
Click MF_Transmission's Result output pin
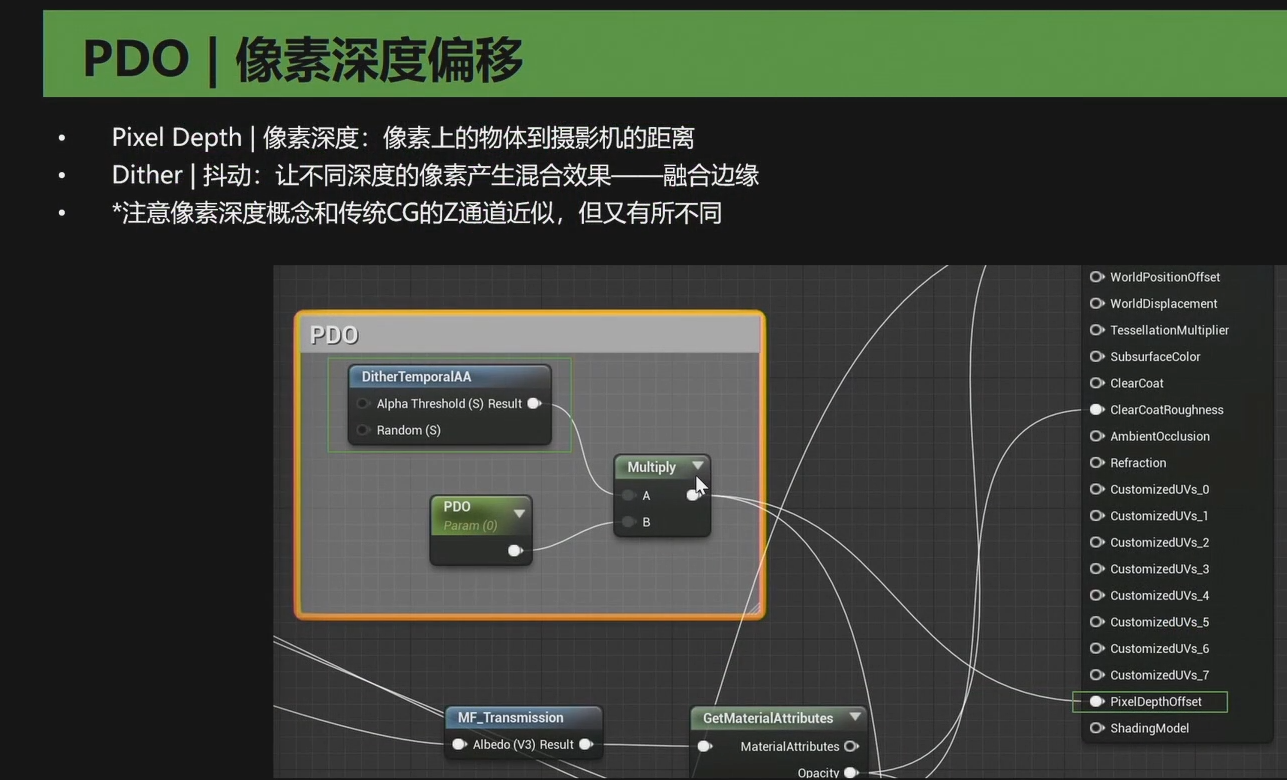(586, 744)
